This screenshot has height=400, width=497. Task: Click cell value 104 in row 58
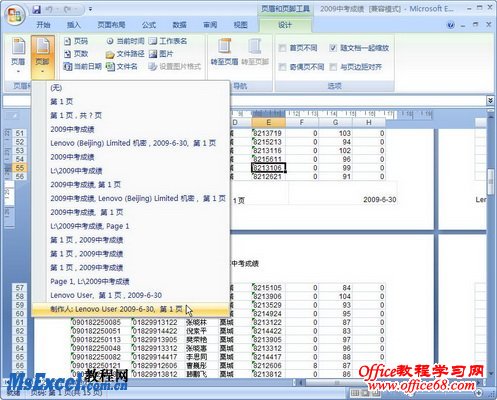click(x=335, y=296)
